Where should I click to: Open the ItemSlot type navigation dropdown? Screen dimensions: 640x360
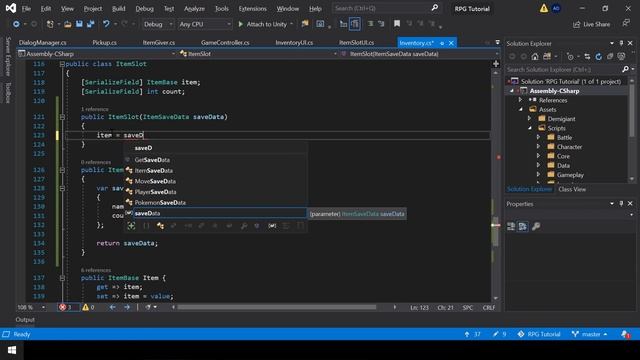tap(258, 54)
